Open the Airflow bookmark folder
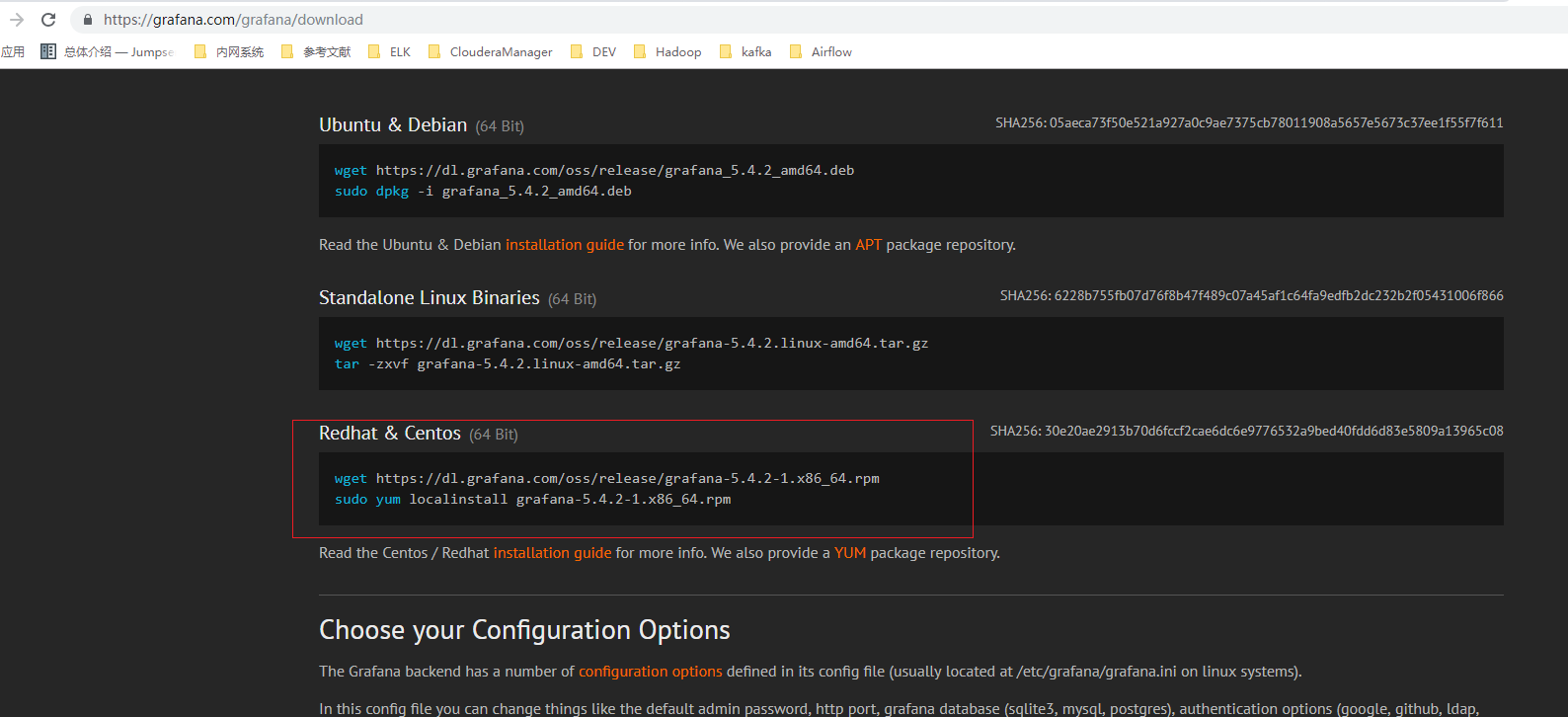This screenshot has width=1568, height=717. coord(821,52)
